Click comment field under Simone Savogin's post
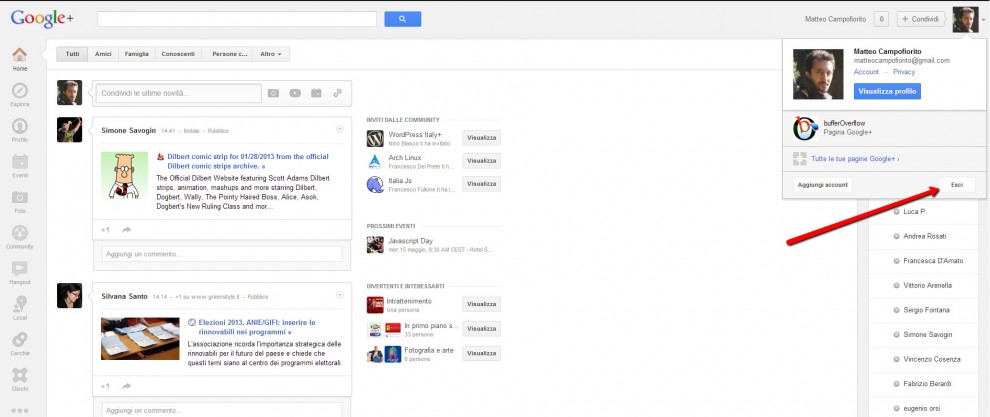 pyautogui.click(x=222, y=254)
